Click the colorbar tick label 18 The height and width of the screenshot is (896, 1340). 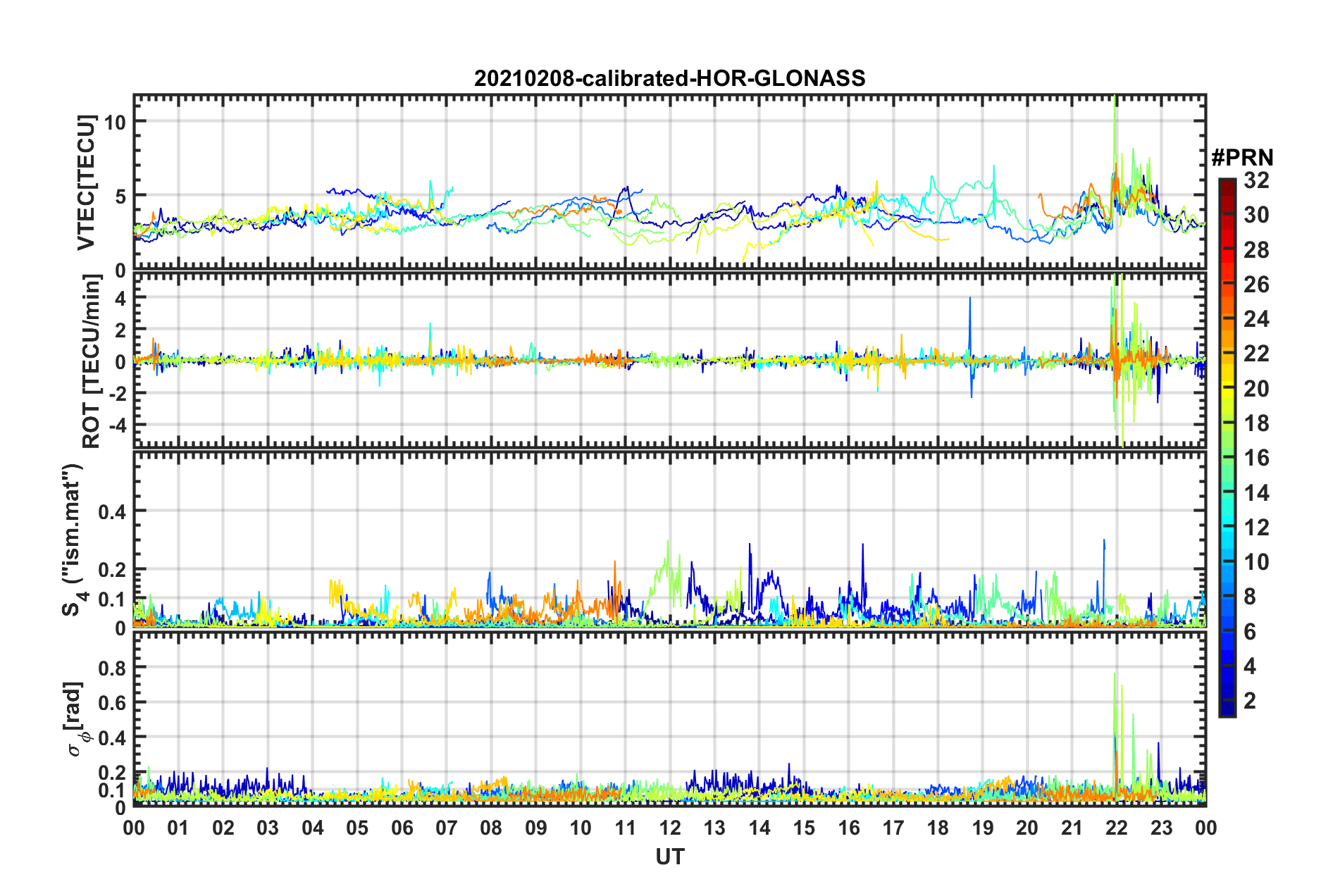tap(1256, 423)
